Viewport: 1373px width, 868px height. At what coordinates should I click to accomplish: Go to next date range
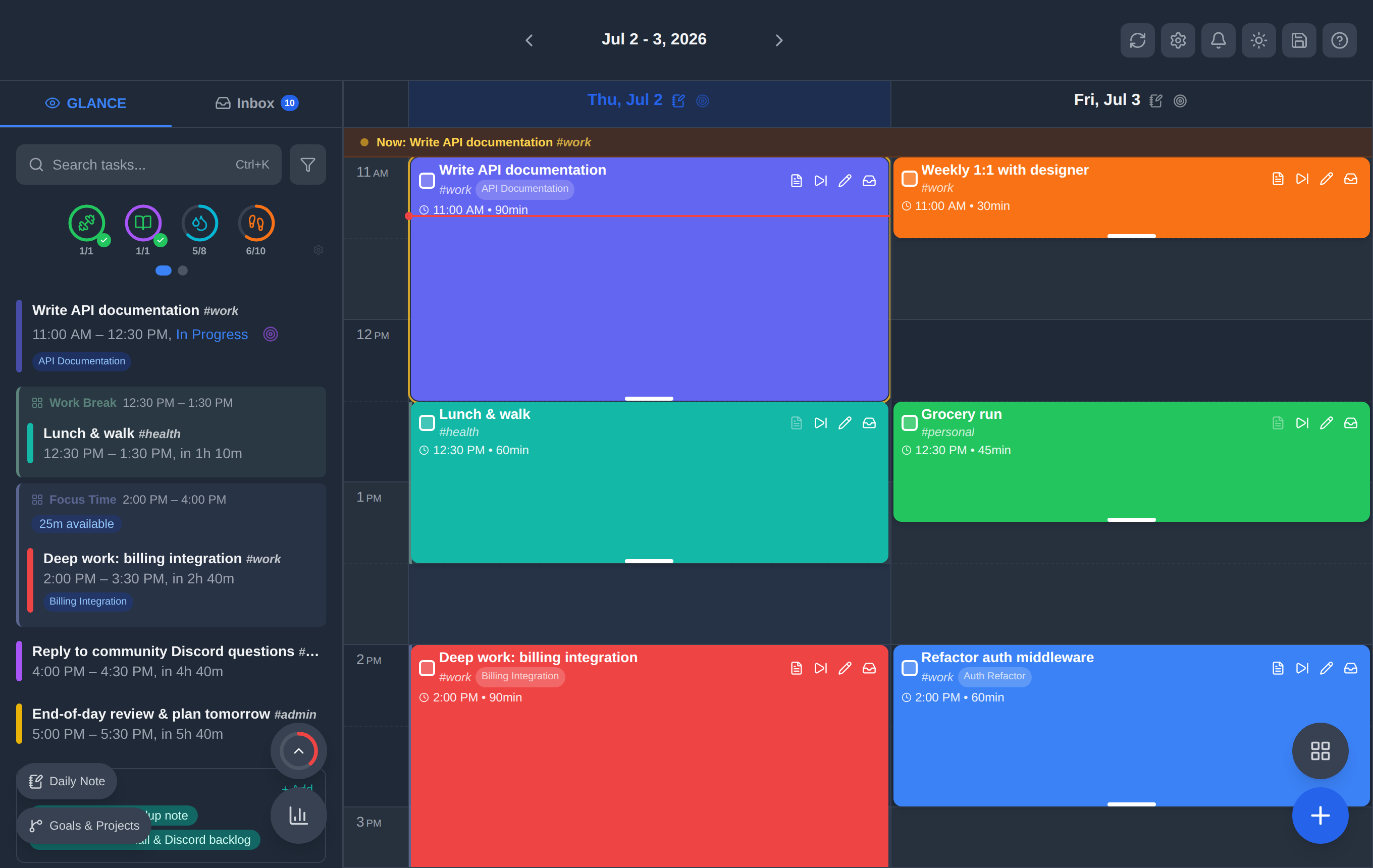pos(779,40)
